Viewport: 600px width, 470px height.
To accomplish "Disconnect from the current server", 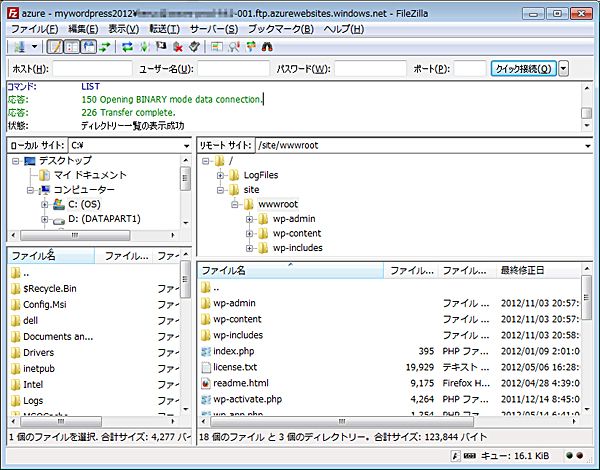I will (178, 47).
